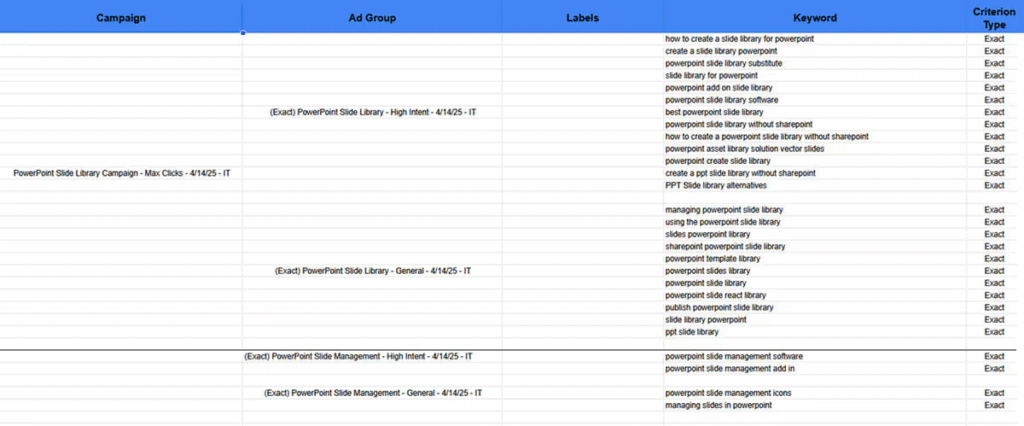Click the Criterion Type column header
The height and width of the screenshot is (426, 1024).
click(x=994, y=17)
